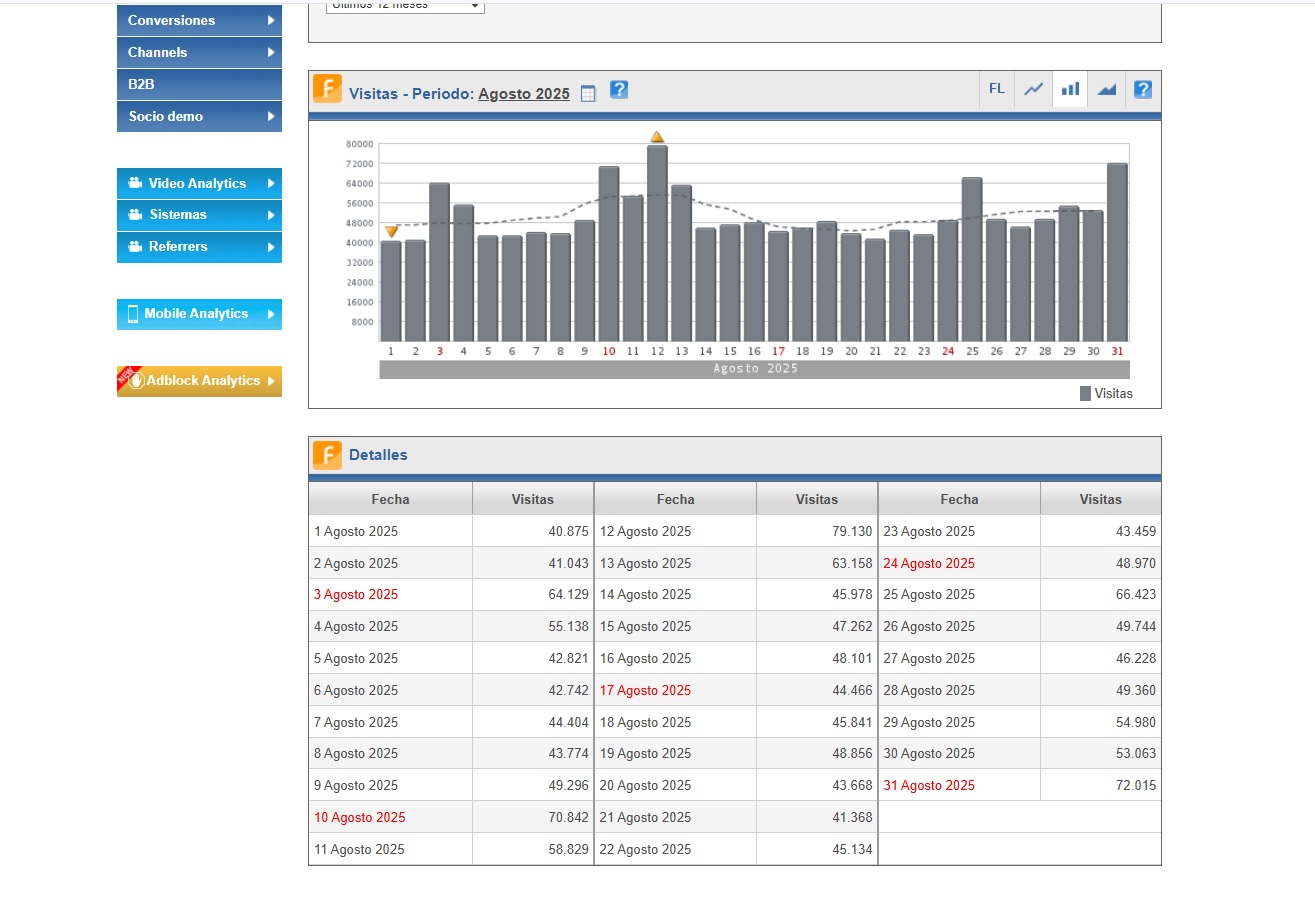Switch chart to line graph view

coord(1034,89)
